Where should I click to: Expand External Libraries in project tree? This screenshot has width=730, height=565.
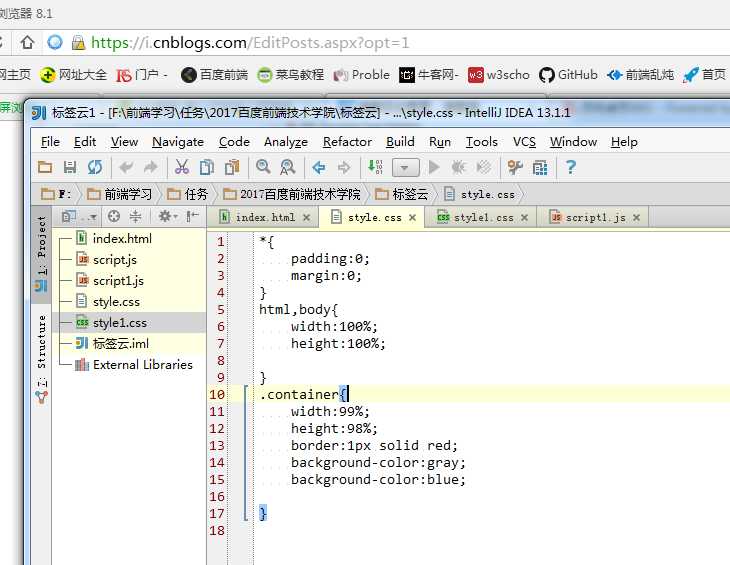tap(134, 364)
